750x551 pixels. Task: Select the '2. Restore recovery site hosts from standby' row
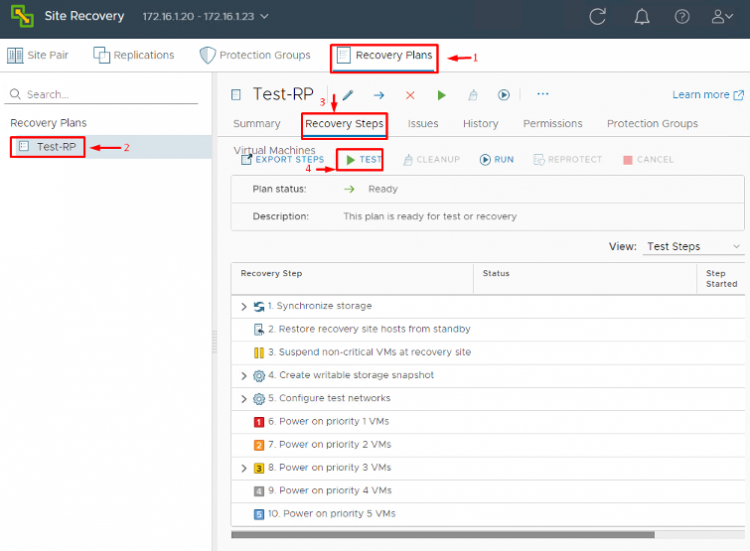[487, 330]
